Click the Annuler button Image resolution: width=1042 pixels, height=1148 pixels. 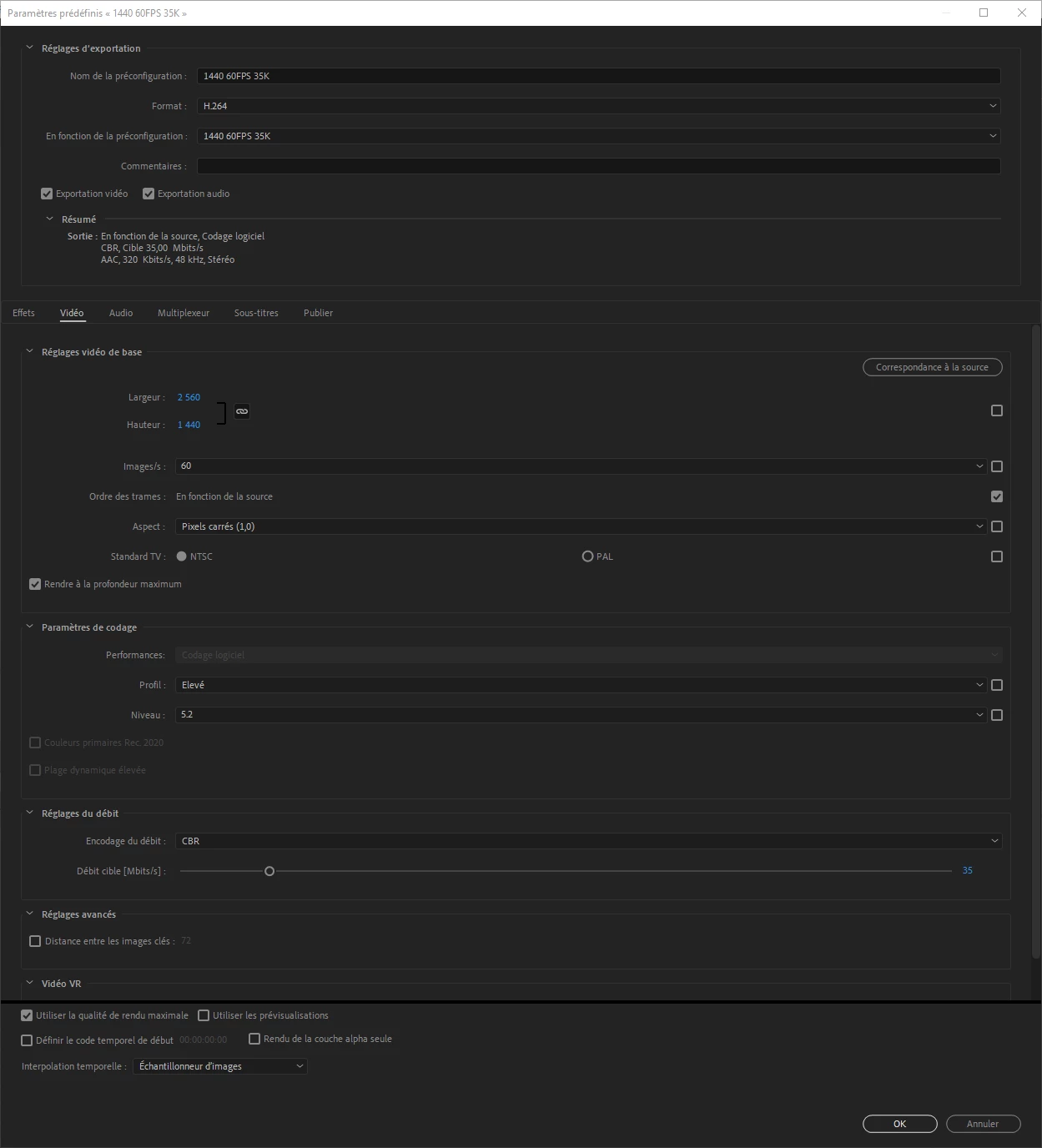coord(984,1124)
